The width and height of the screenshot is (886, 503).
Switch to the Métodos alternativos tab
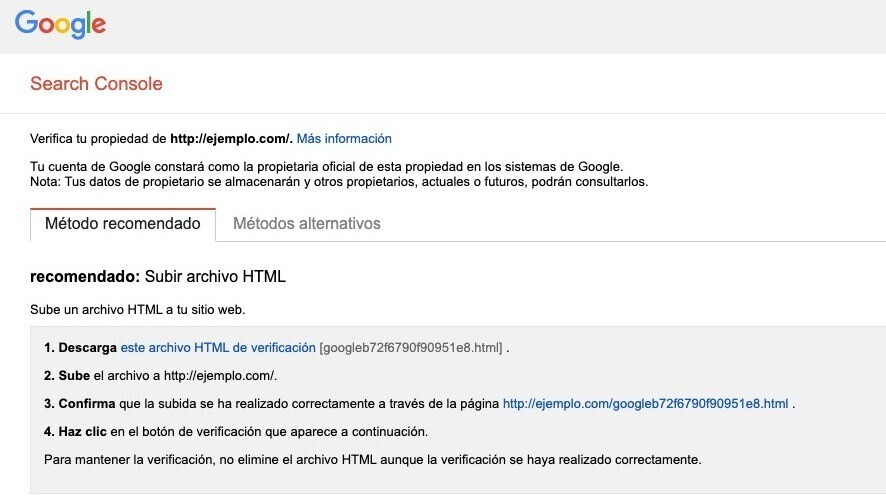coord(307,224)
